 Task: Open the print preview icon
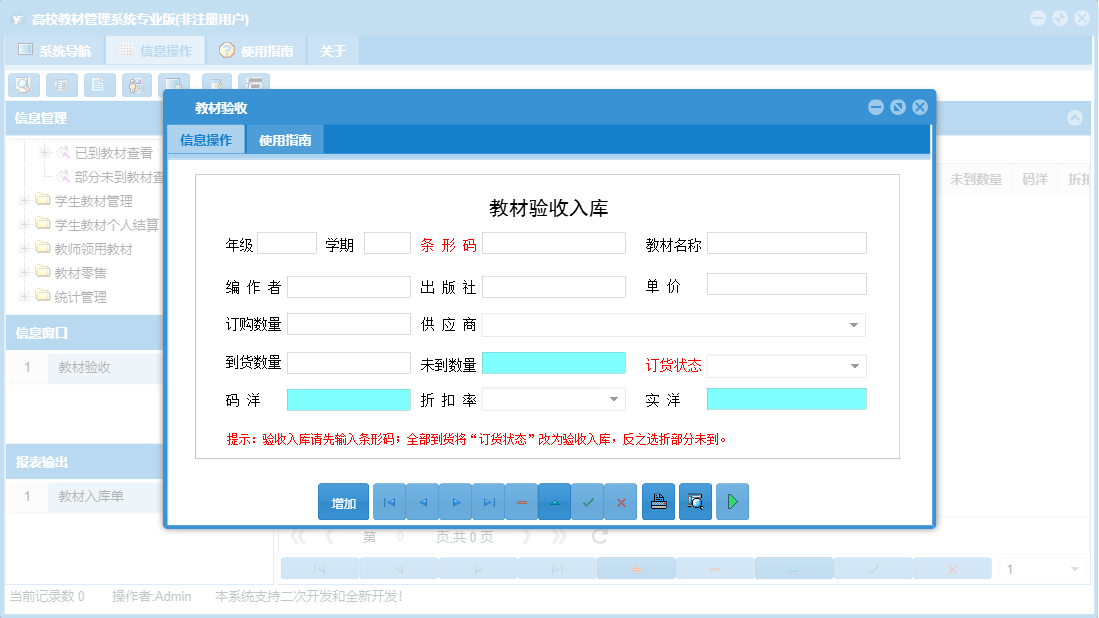[x=695, y=501]
